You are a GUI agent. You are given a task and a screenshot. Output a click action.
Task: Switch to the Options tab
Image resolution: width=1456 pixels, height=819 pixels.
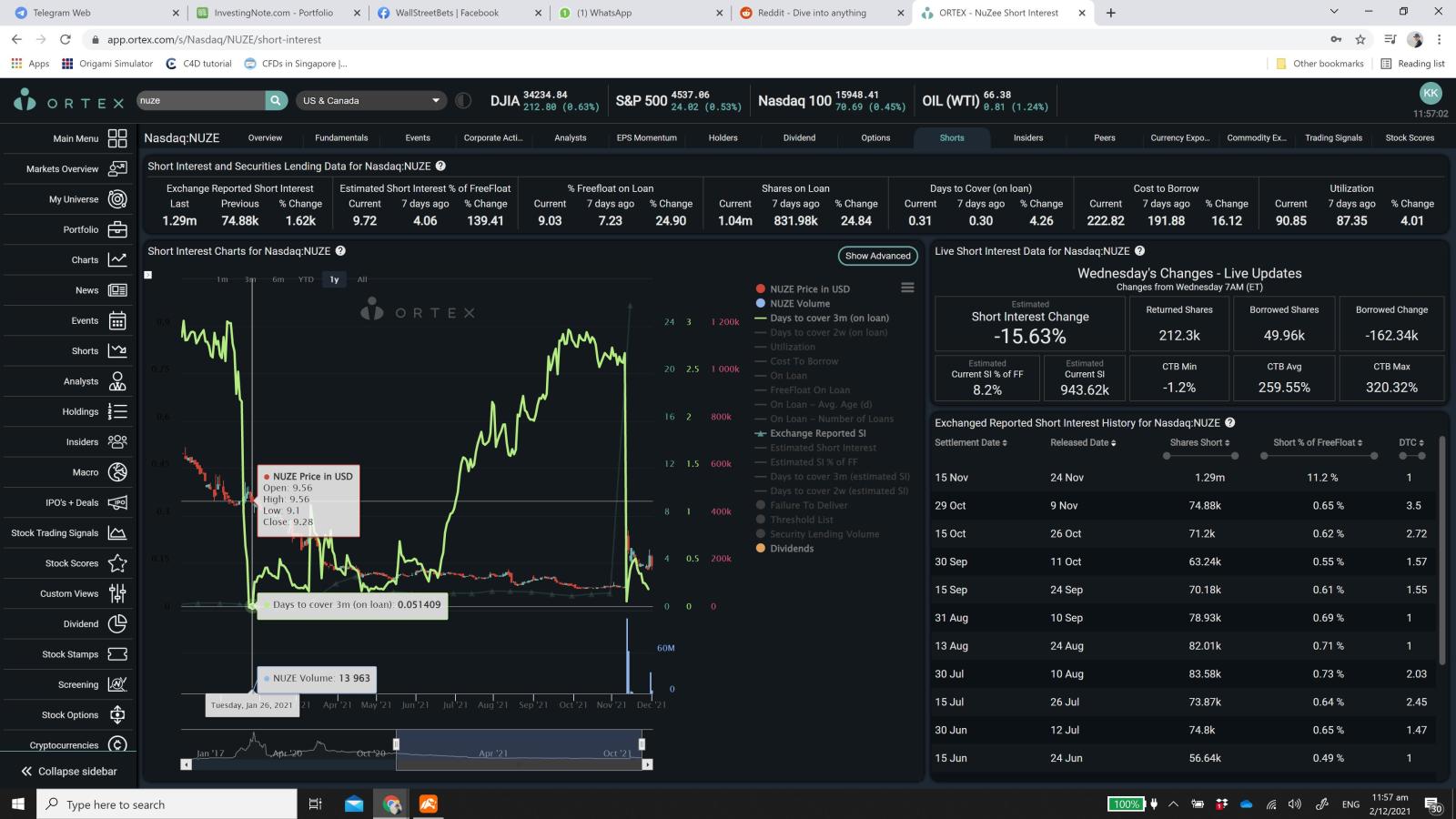(x=875, y=138)
